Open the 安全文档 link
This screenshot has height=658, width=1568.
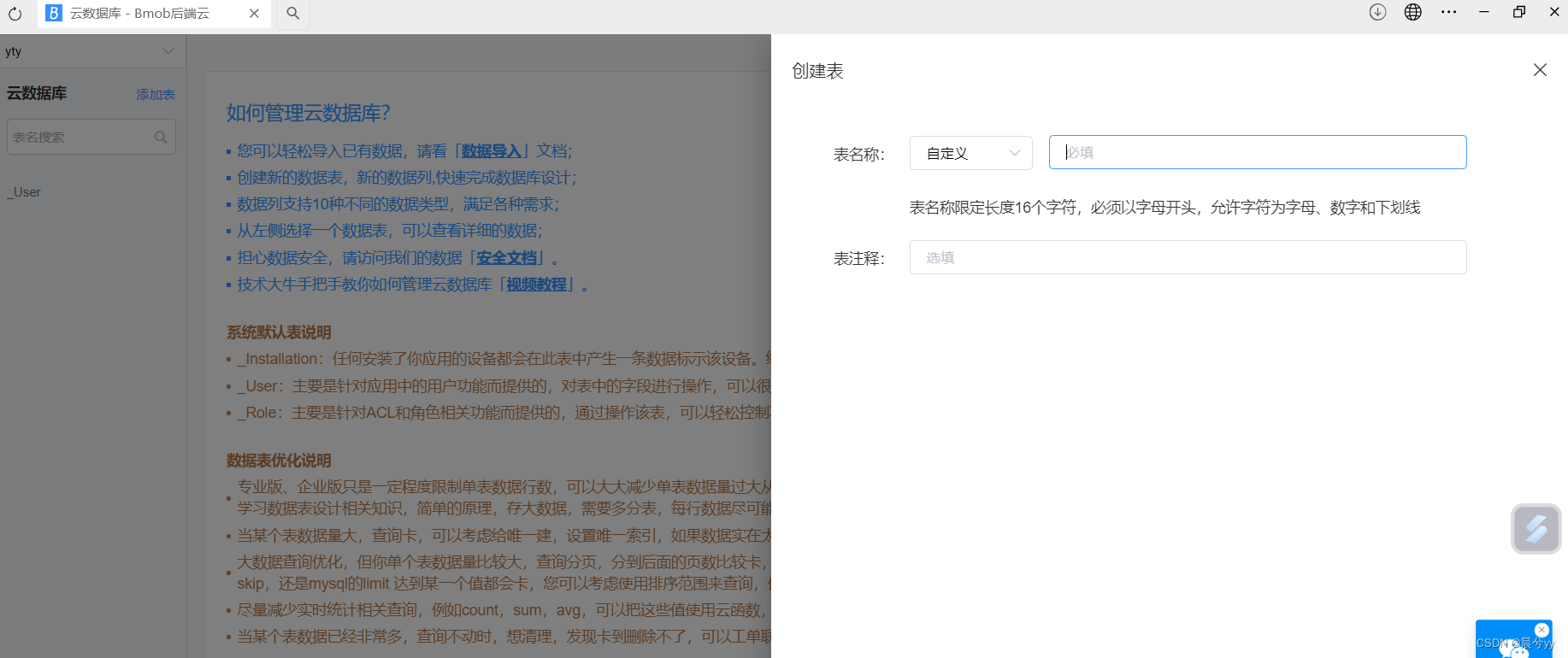coord(506,258)
